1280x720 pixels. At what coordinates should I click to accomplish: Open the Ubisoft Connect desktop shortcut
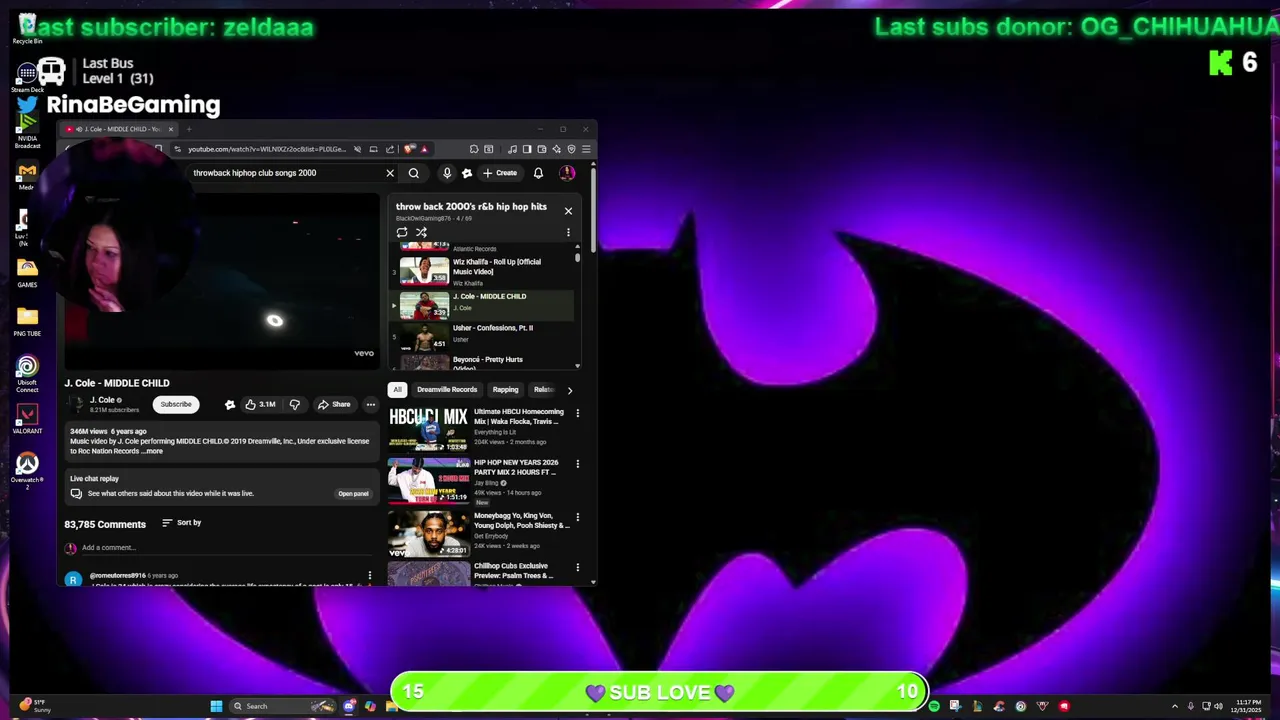[x=27, y=374]
